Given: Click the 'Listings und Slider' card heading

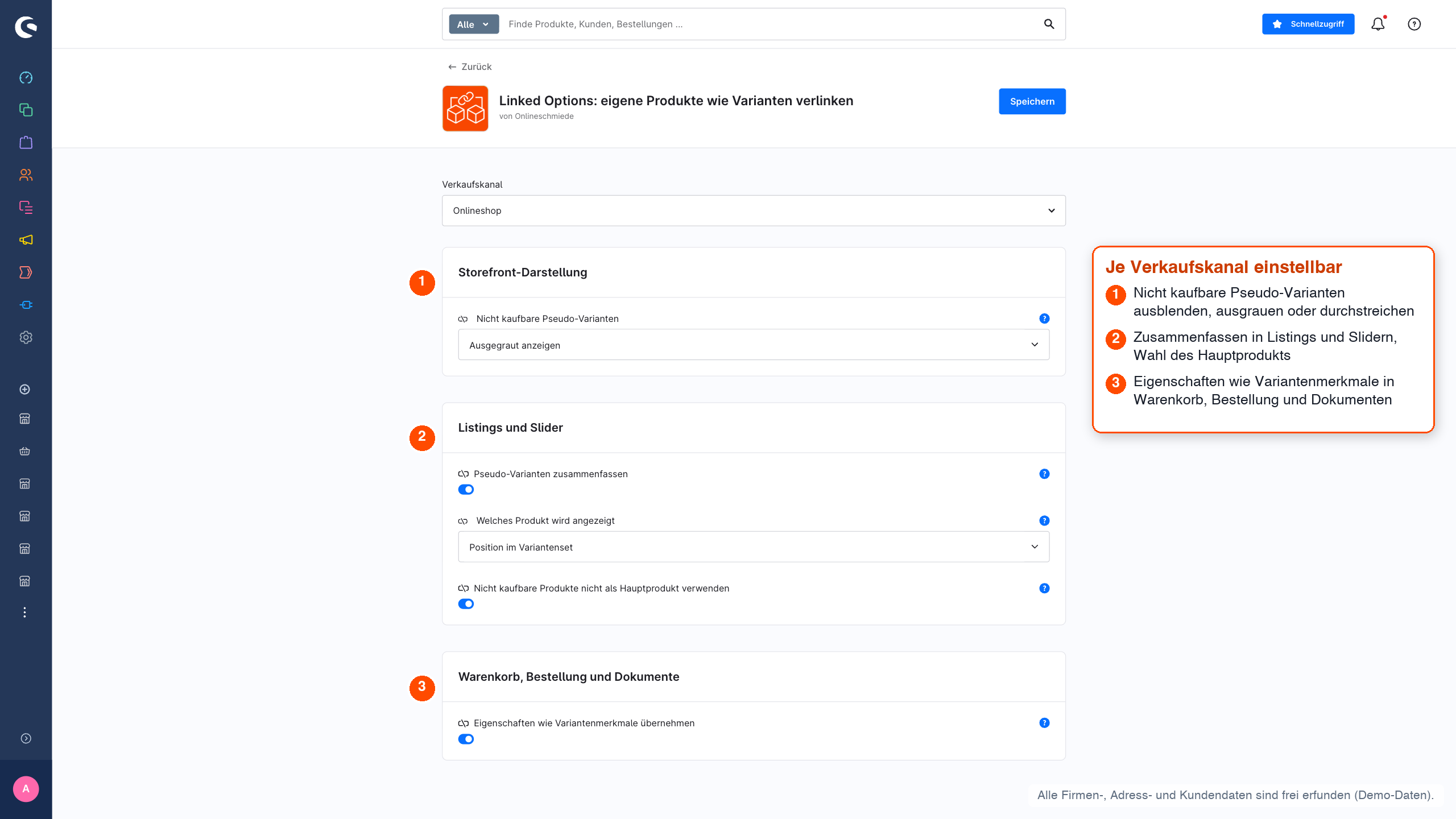Looking at the screenshot, I should [x=510, y=428].
